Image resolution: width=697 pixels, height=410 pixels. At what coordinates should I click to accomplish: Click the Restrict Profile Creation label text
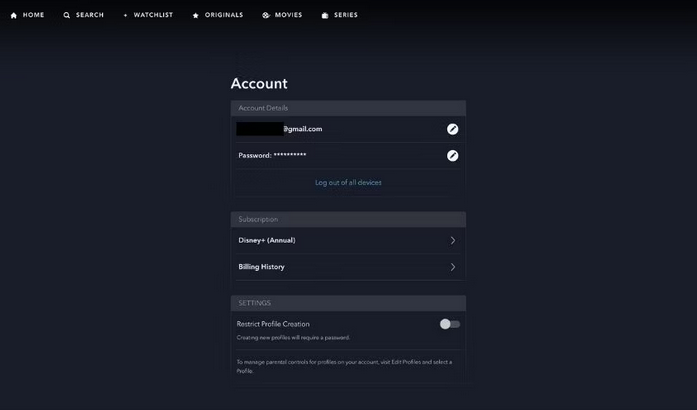pos(273,324)
